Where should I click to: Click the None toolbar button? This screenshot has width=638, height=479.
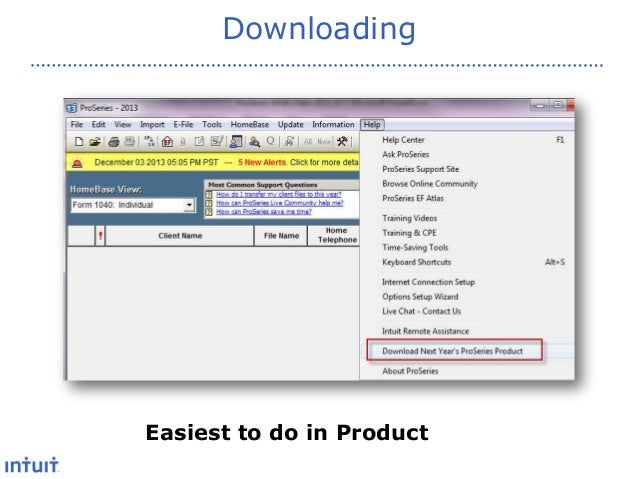pos(324,141)
